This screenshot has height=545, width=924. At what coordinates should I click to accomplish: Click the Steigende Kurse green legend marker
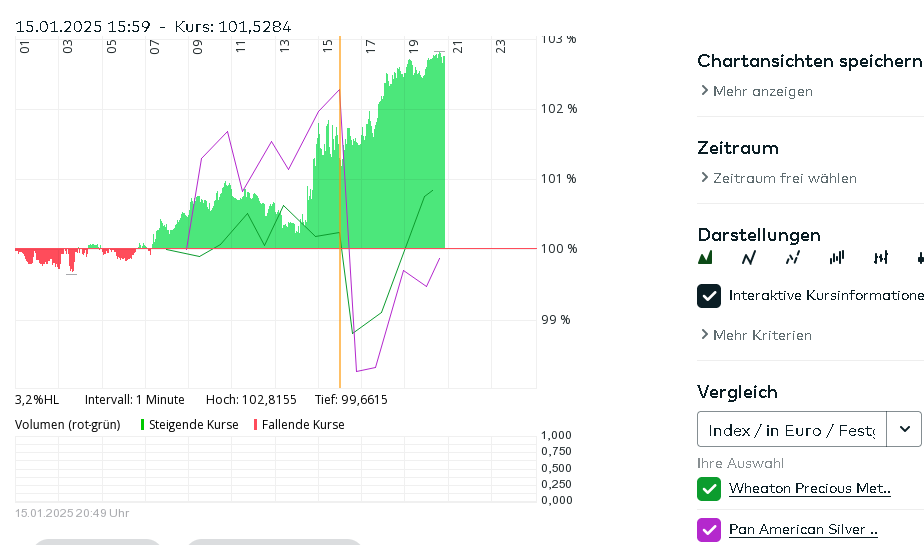point(143,425)
